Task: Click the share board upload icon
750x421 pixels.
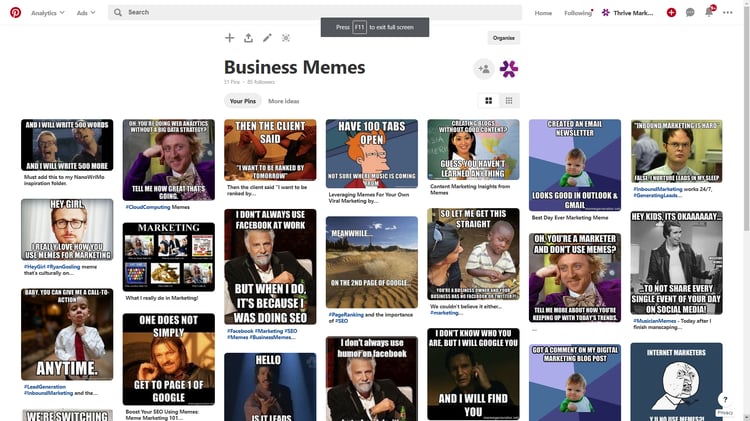Action: (248, 38)
